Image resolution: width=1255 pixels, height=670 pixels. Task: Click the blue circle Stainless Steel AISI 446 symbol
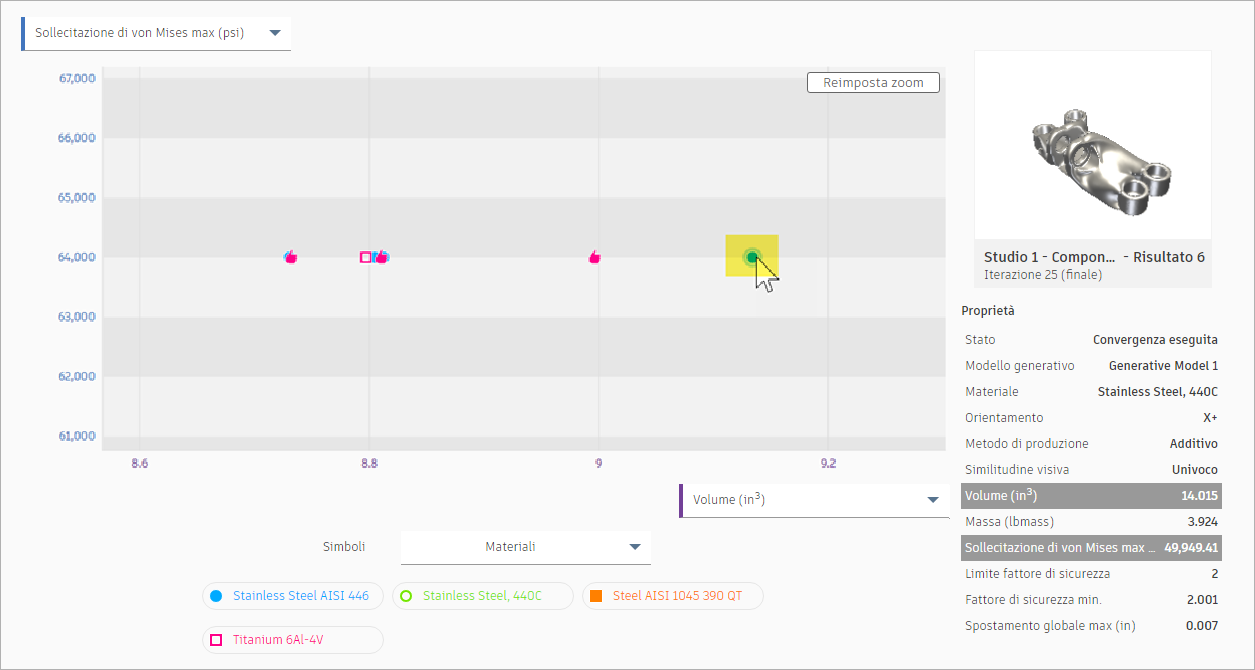(x=216, y=596)
